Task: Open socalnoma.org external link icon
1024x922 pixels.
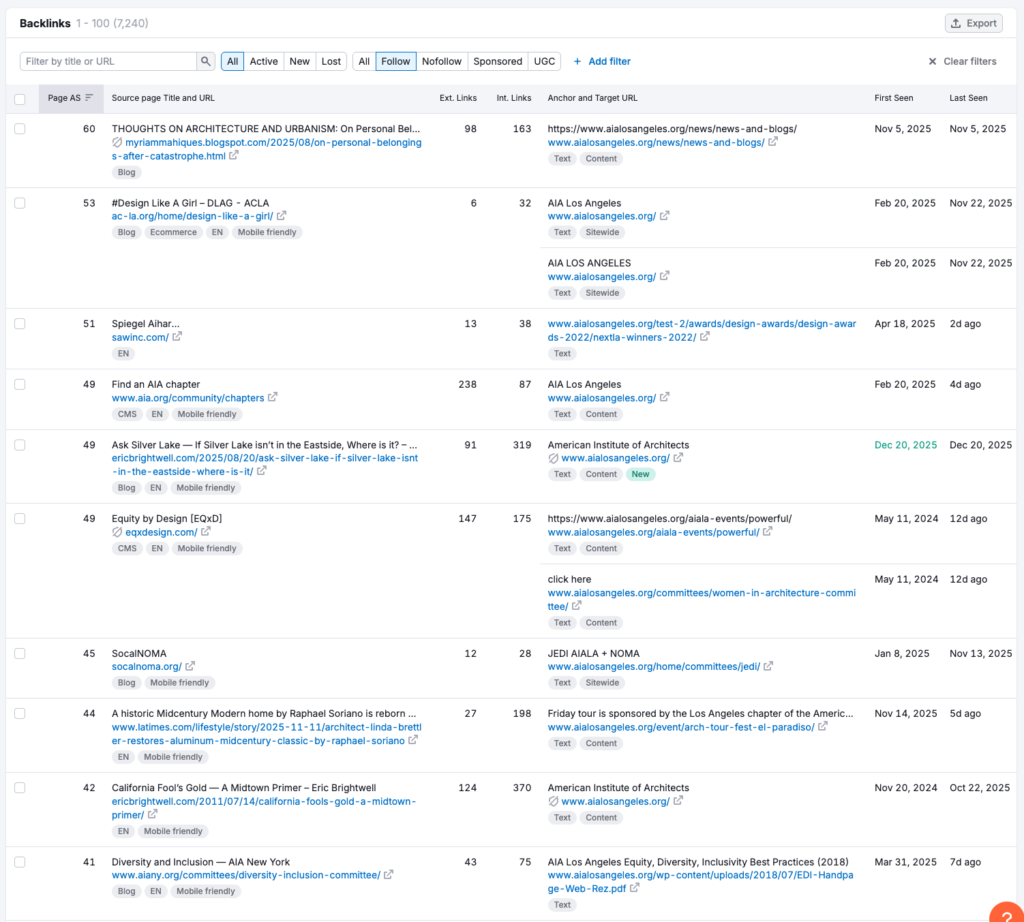Action: click(190, 667)
